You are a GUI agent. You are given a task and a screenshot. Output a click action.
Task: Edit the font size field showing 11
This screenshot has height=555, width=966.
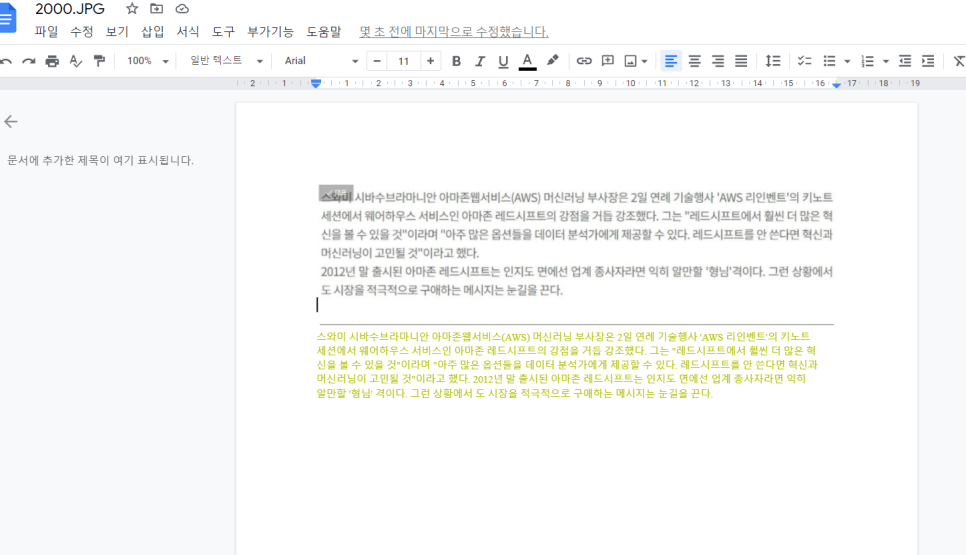coord(404,61)
